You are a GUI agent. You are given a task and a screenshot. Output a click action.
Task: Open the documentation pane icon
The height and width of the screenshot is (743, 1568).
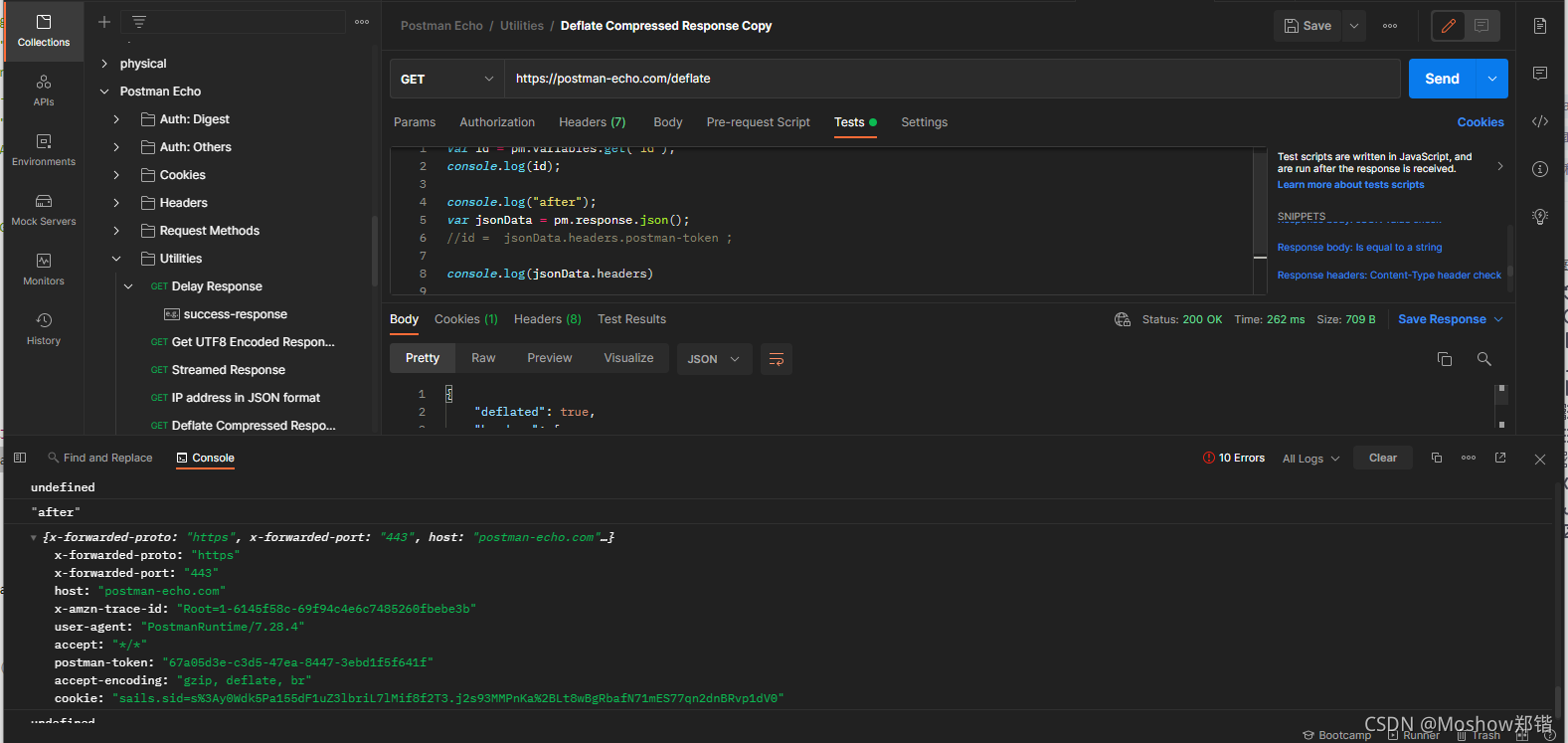pyautogui.click(x=1540, y=26)
